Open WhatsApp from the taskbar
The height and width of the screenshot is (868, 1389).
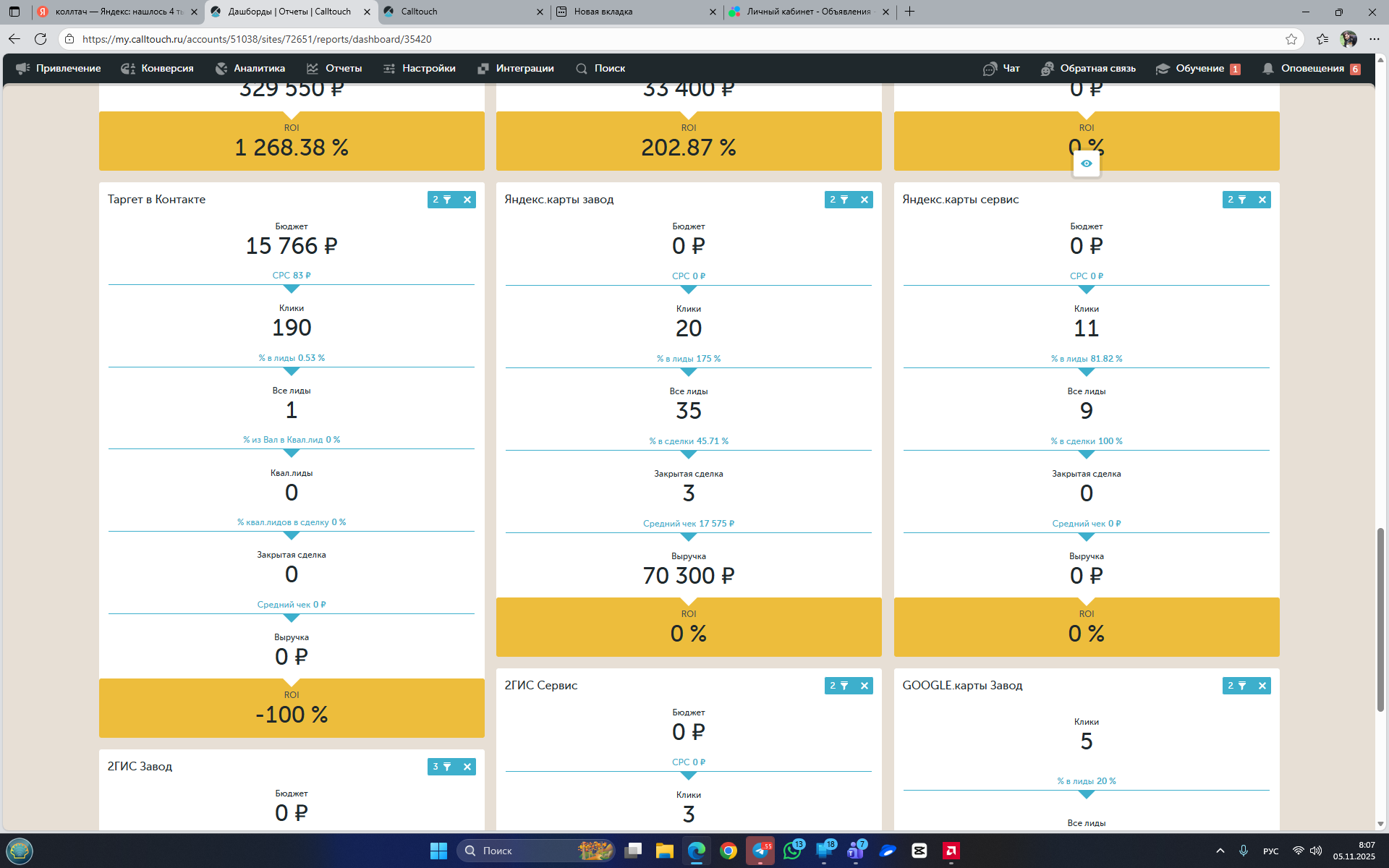tap(793, 851)
